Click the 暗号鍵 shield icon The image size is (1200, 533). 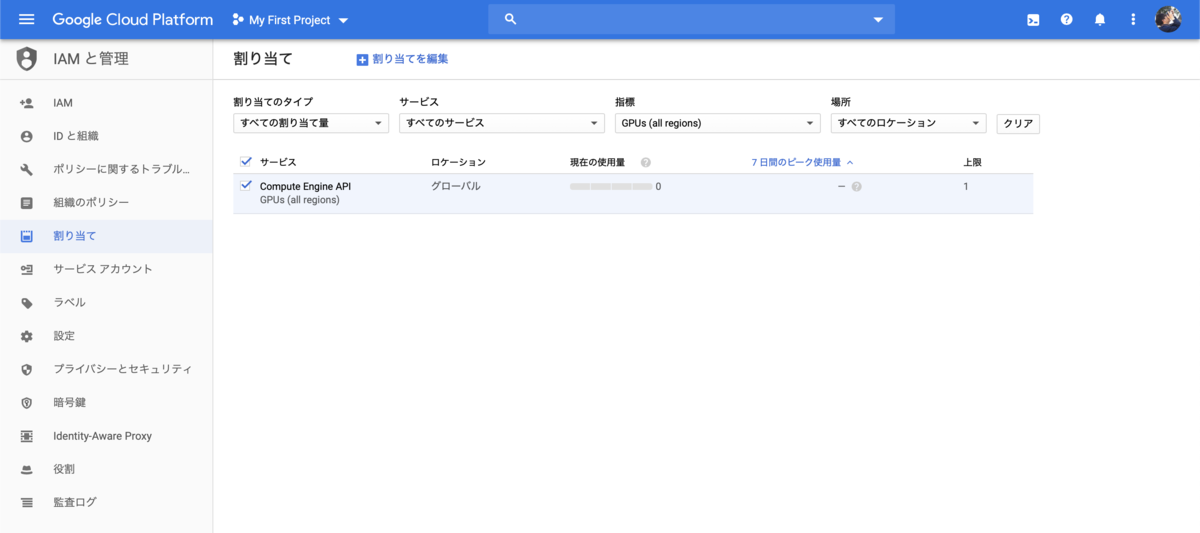click(x=27, y=403)
